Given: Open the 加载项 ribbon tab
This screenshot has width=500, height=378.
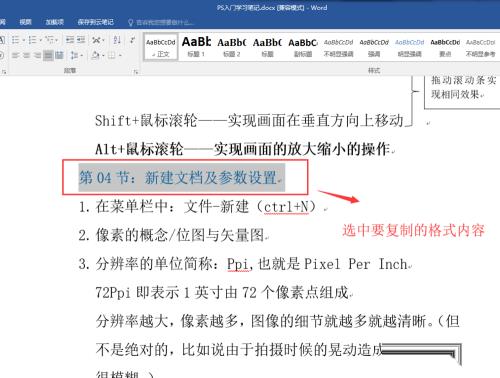Looking at the screenshot, I should [x=55, y=22].
